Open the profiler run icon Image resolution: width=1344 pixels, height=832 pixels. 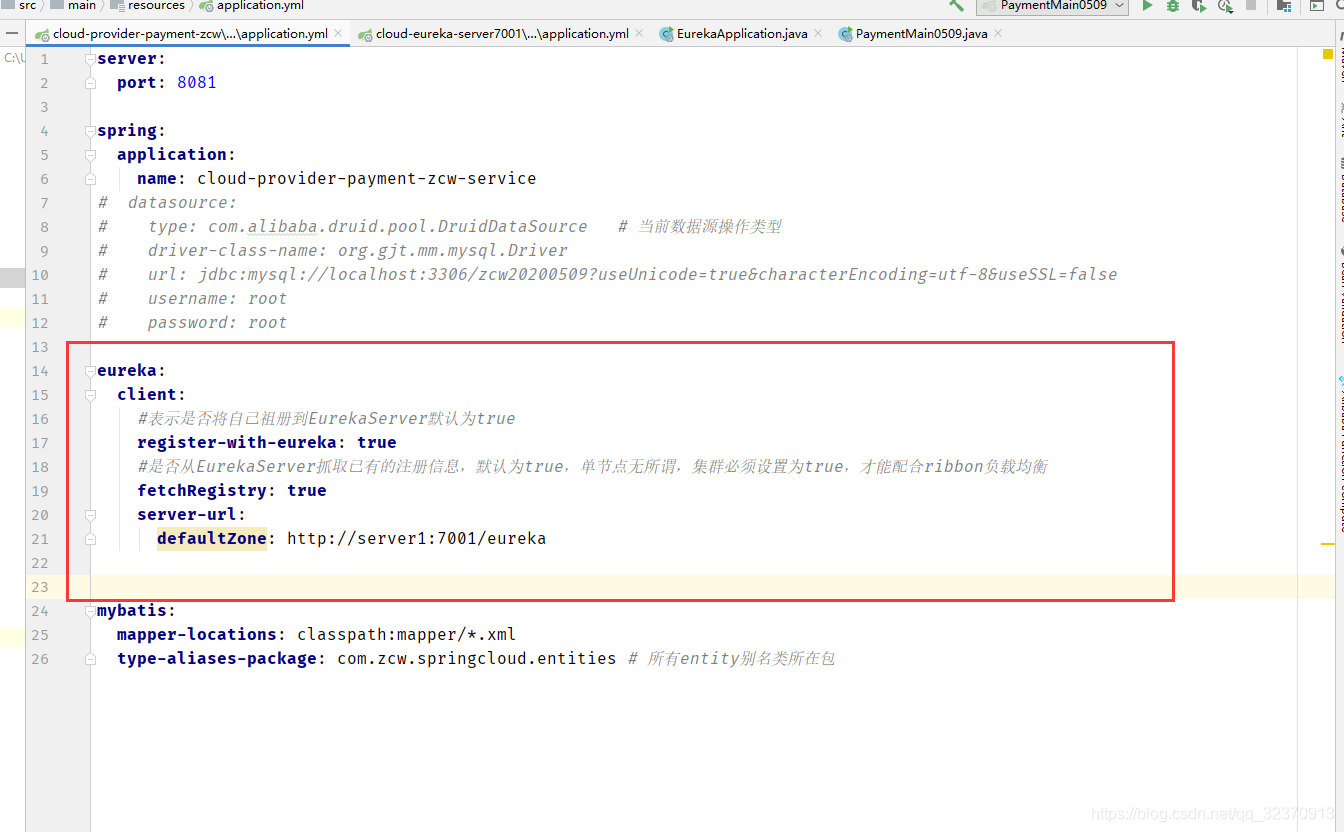coord(1225,5)
